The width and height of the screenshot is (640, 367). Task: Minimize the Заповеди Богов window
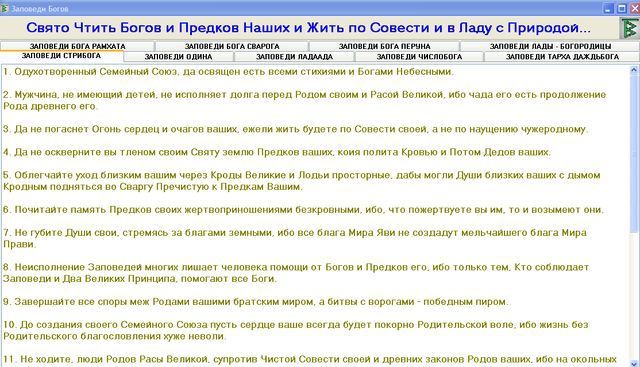tap(608, 8)
